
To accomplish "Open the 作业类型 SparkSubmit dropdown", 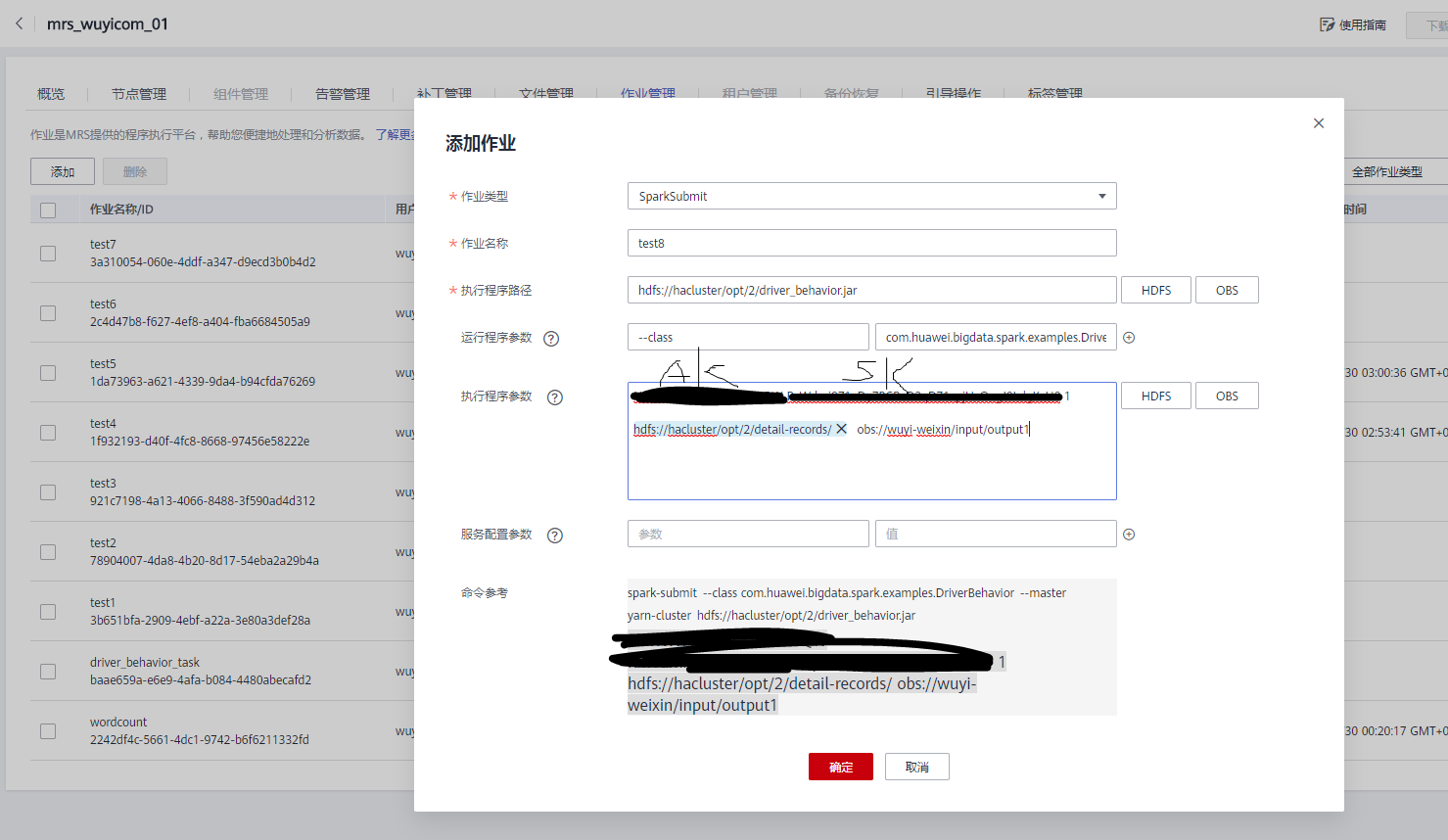I will pos(871,196).
